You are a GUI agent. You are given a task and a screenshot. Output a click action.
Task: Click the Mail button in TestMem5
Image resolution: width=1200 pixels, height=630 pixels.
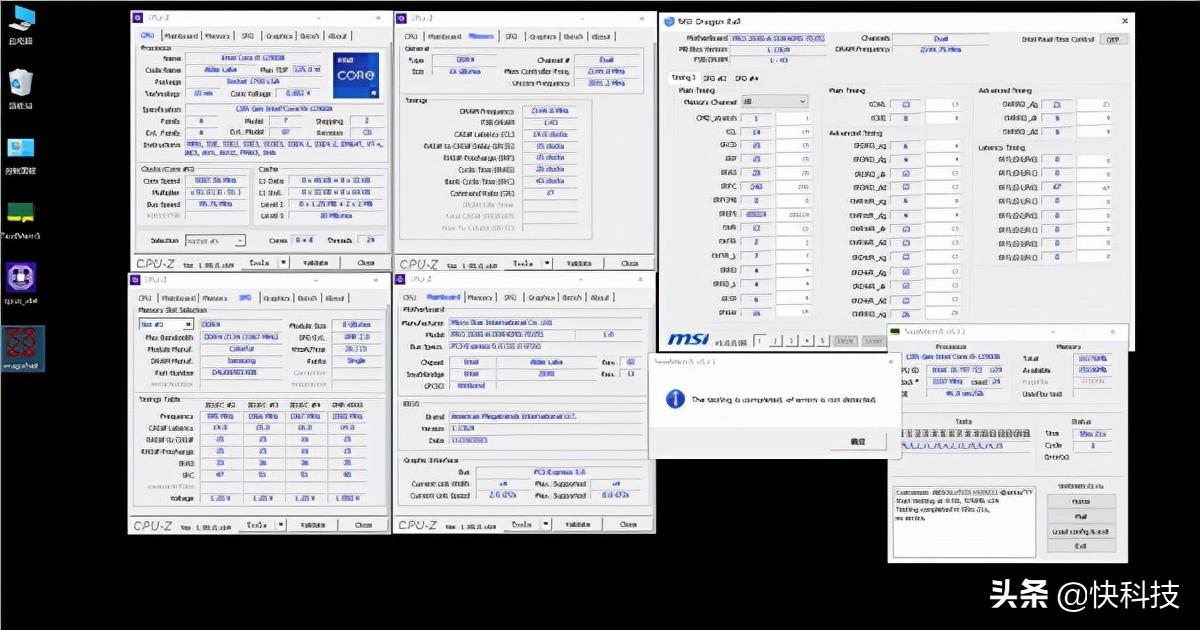(x=1080, y=516)
